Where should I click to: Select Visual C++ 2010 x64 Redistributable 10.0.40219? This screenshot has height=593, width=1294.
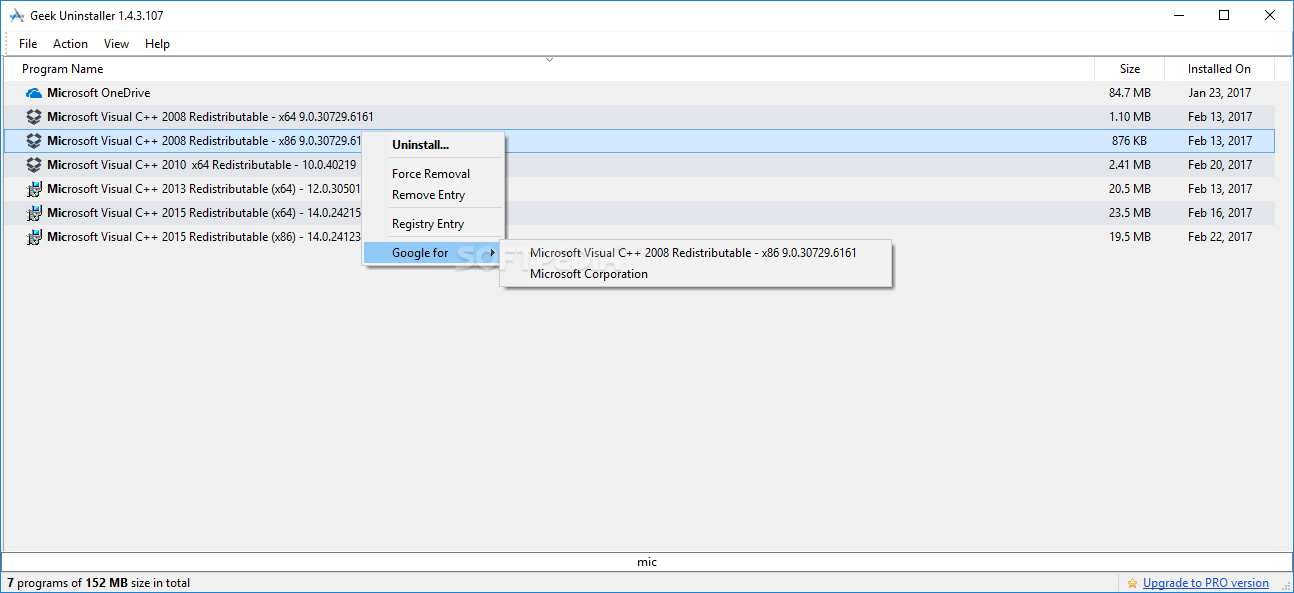coord(638,165)
